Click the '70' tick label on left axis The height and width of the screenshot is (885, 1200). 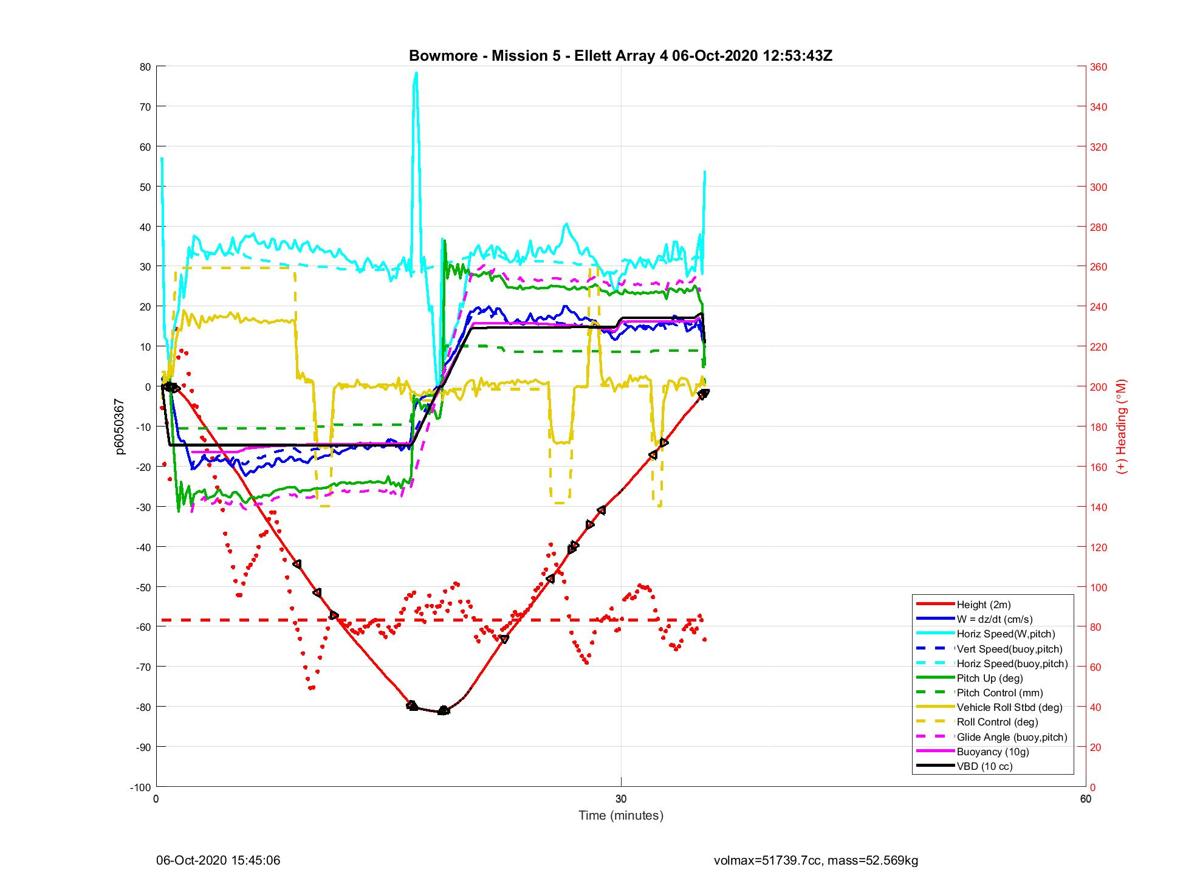tap(144, 107)
